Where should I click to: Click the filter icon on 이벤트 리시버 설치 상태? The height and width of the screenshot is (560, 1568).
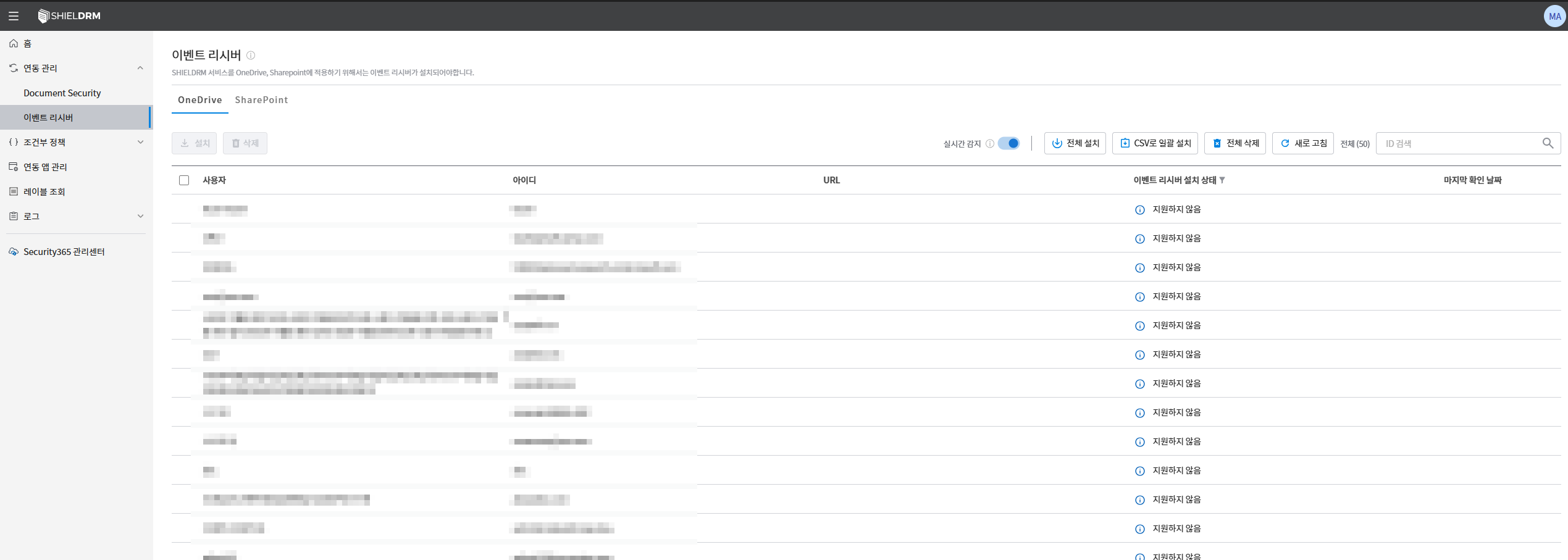point(1222,180)
